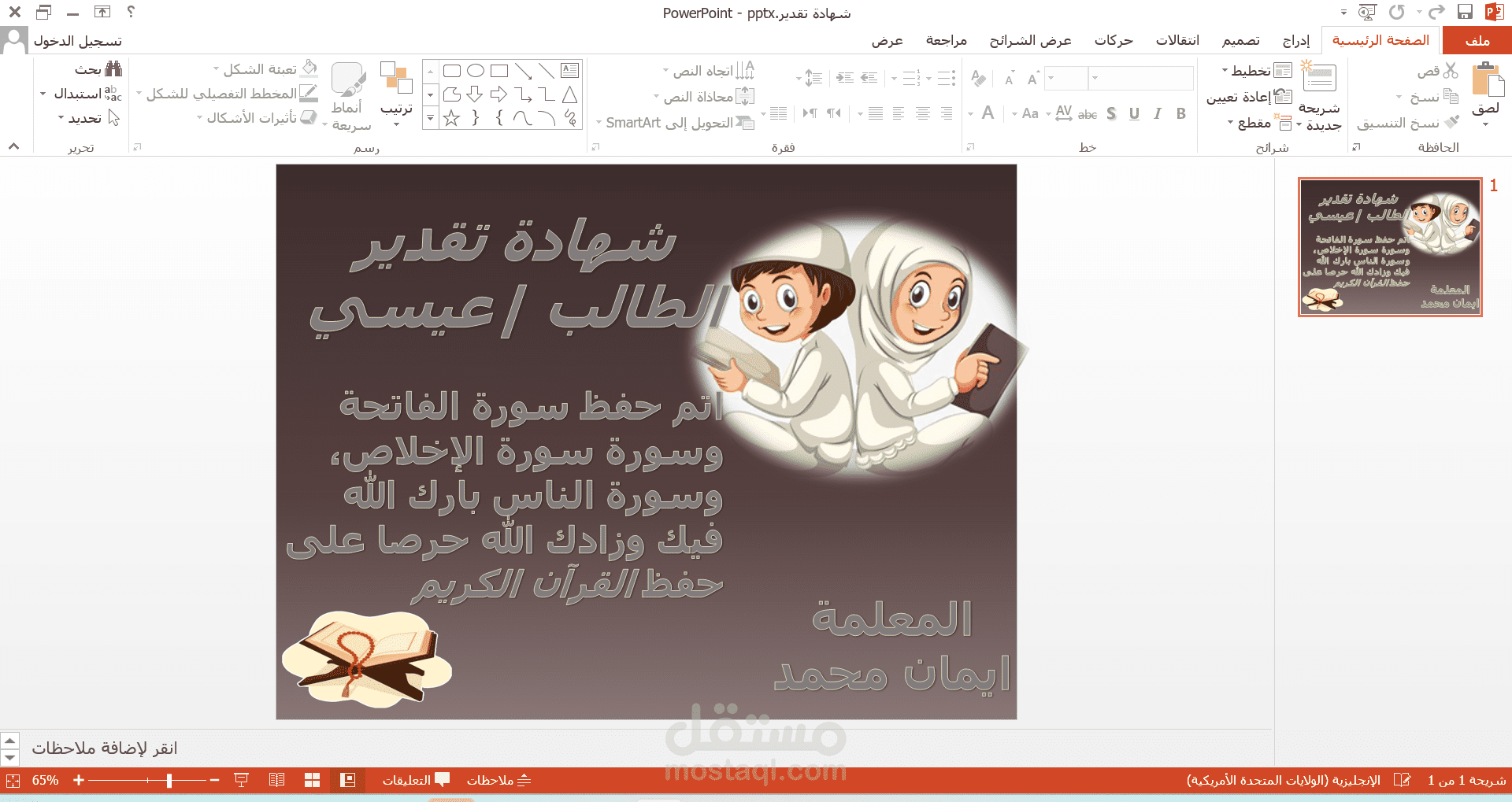Viewport: 1512px width, 802px height.
Task: Select the star shape in shapes gallery
Action: [x=451, y=119]
